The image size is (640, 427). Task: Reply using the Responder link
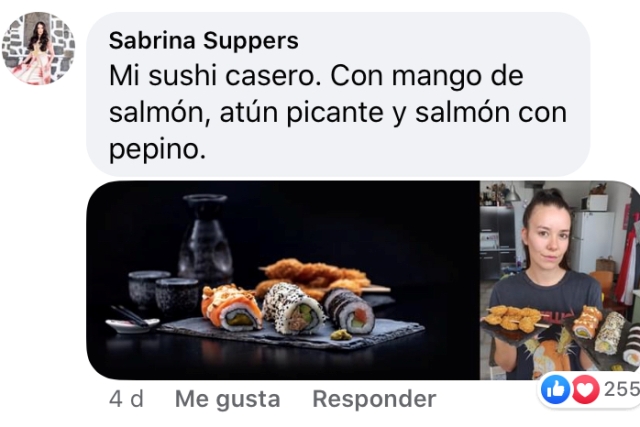(x=374, y=399)
